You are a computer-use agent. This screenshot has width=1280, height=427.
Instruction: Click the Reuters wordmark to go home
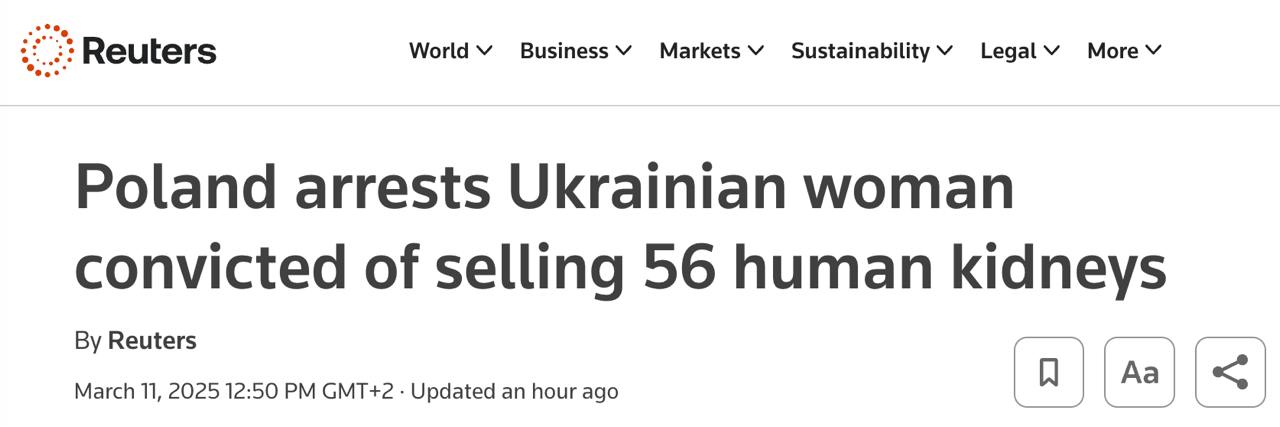click(149, 51)
